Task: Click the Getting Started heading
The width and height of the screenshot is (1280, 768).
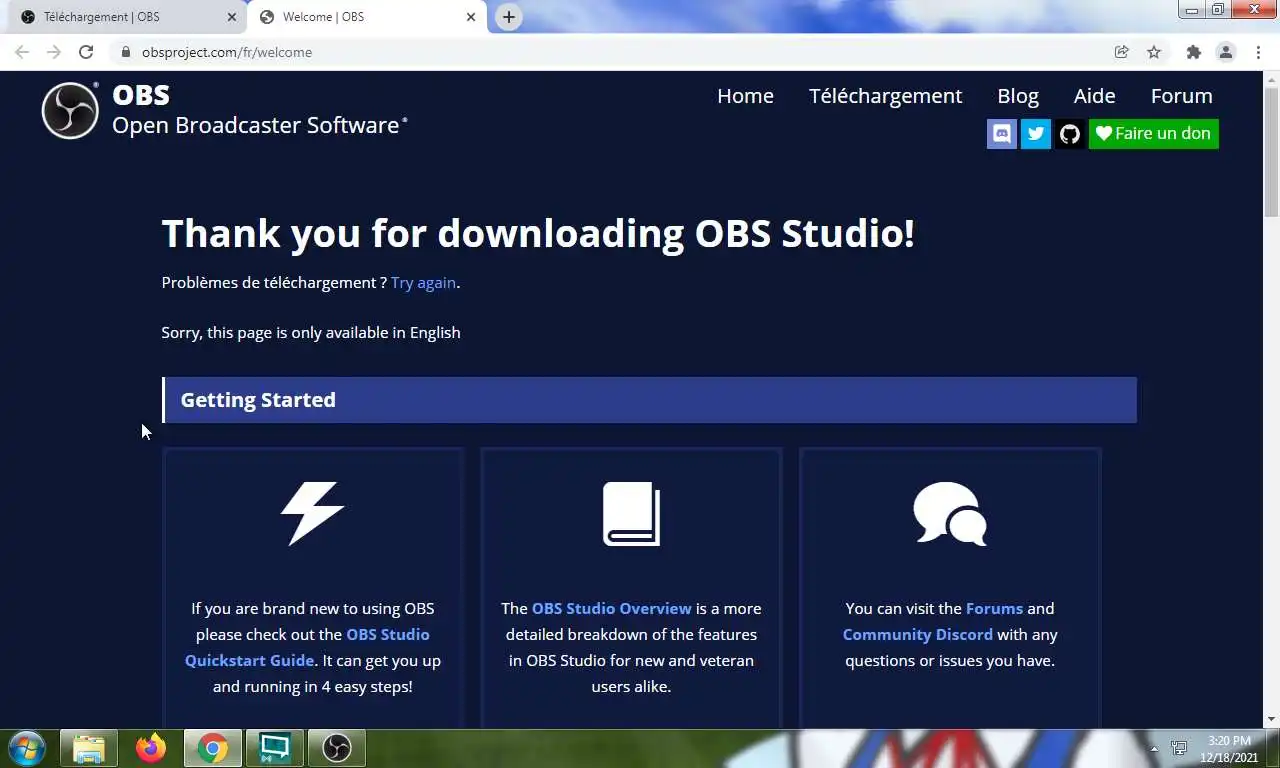Action: [x=258, y=400]
